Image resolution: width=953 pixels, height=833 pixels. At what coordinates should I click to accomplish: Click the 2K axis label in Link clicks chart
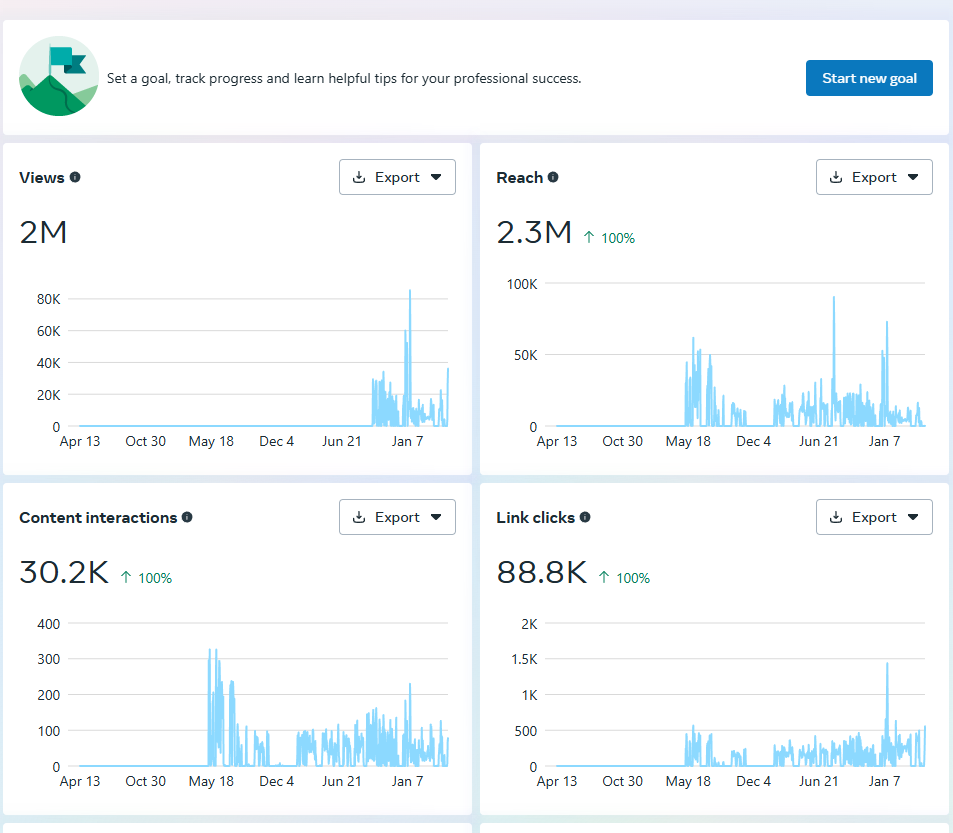pos(529,624)
